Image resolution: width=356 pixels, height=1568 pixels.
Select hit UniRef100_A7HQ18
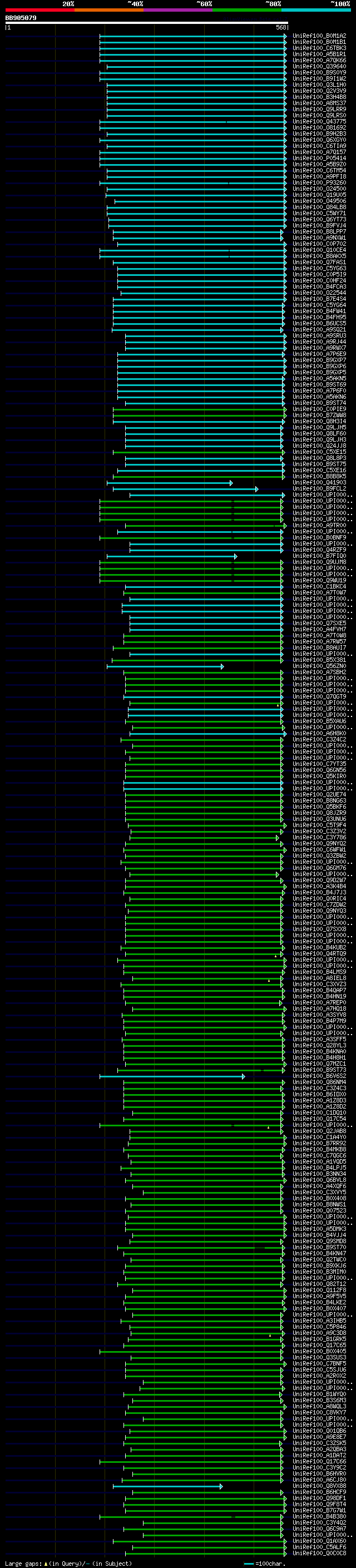pyautogui.click(x=319, y=1008)
